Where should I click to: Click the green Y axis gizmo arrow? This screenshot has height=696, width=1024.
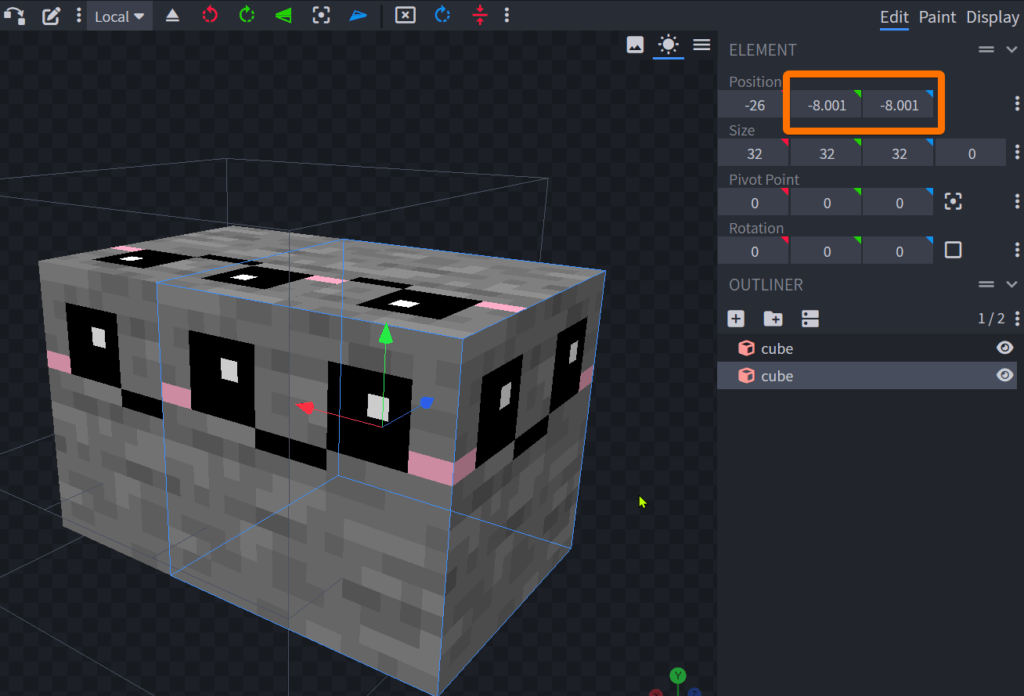click(386, 333)
